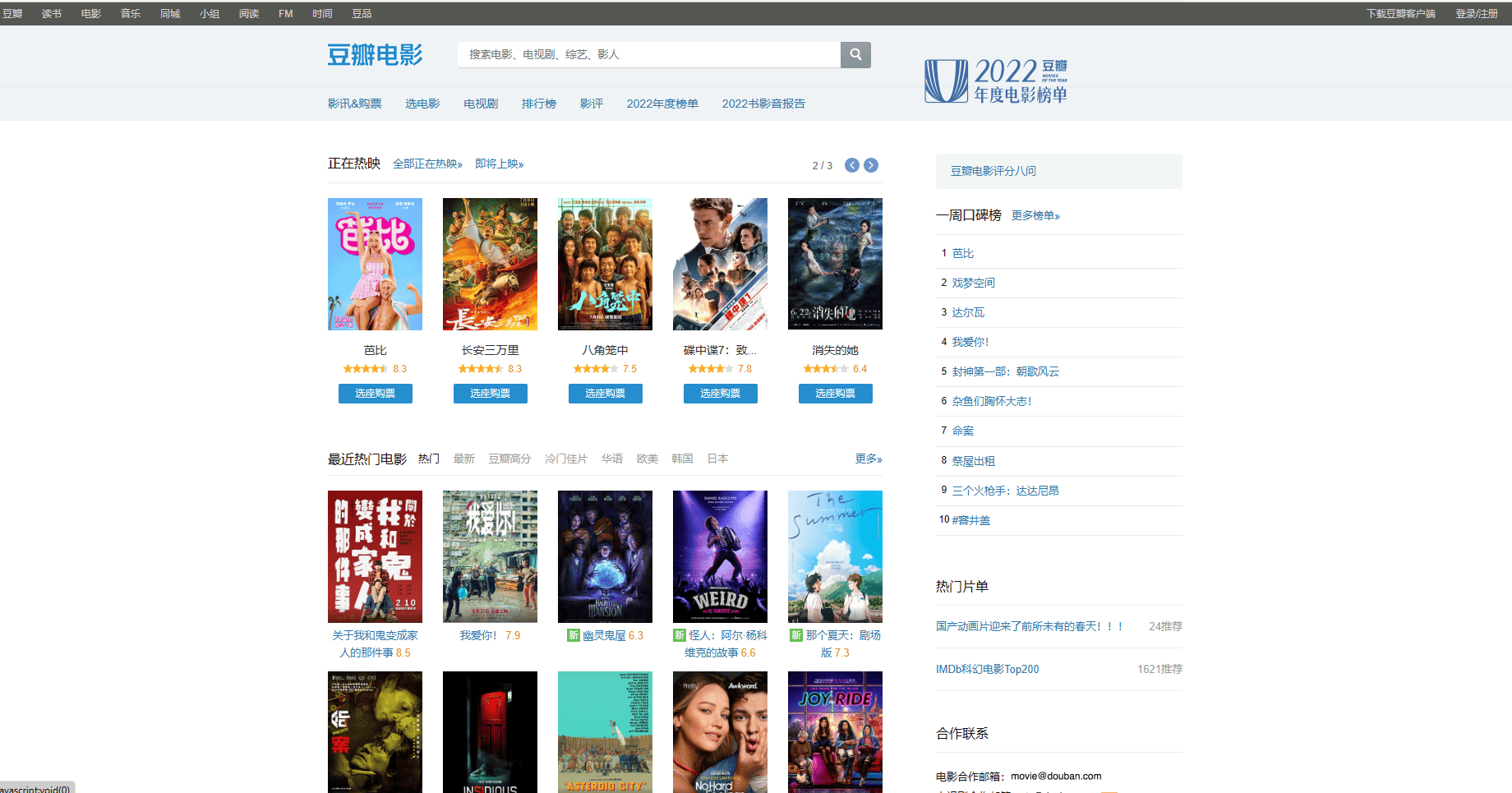Viewport: 1512px width, 793px height.
Task: Open the 芭比 movie poster
Action: (x=375, y=264)
